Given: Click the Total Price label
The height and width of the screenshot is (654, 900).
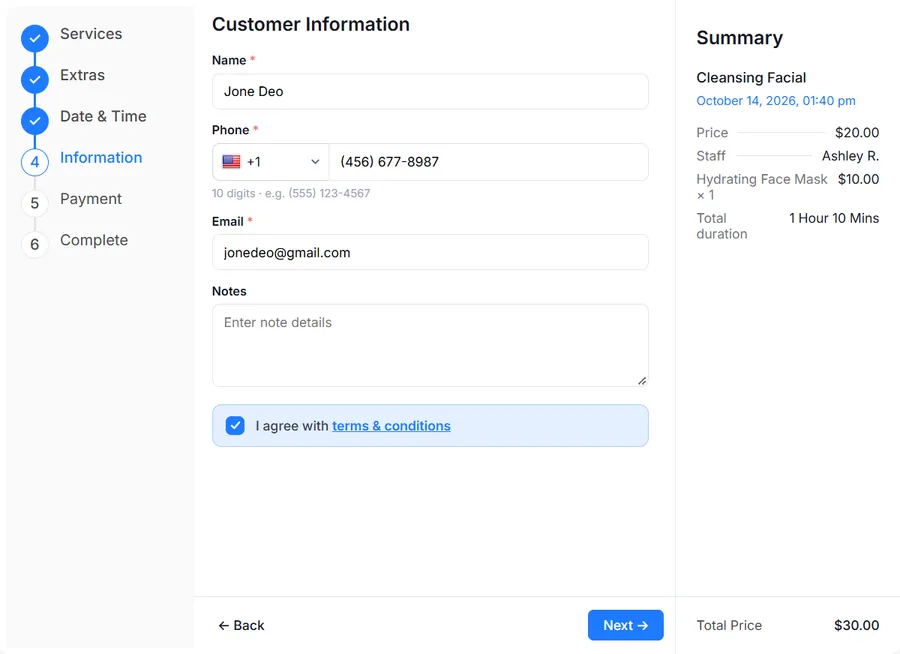Looking at the screenshot, I should point(729,625).
